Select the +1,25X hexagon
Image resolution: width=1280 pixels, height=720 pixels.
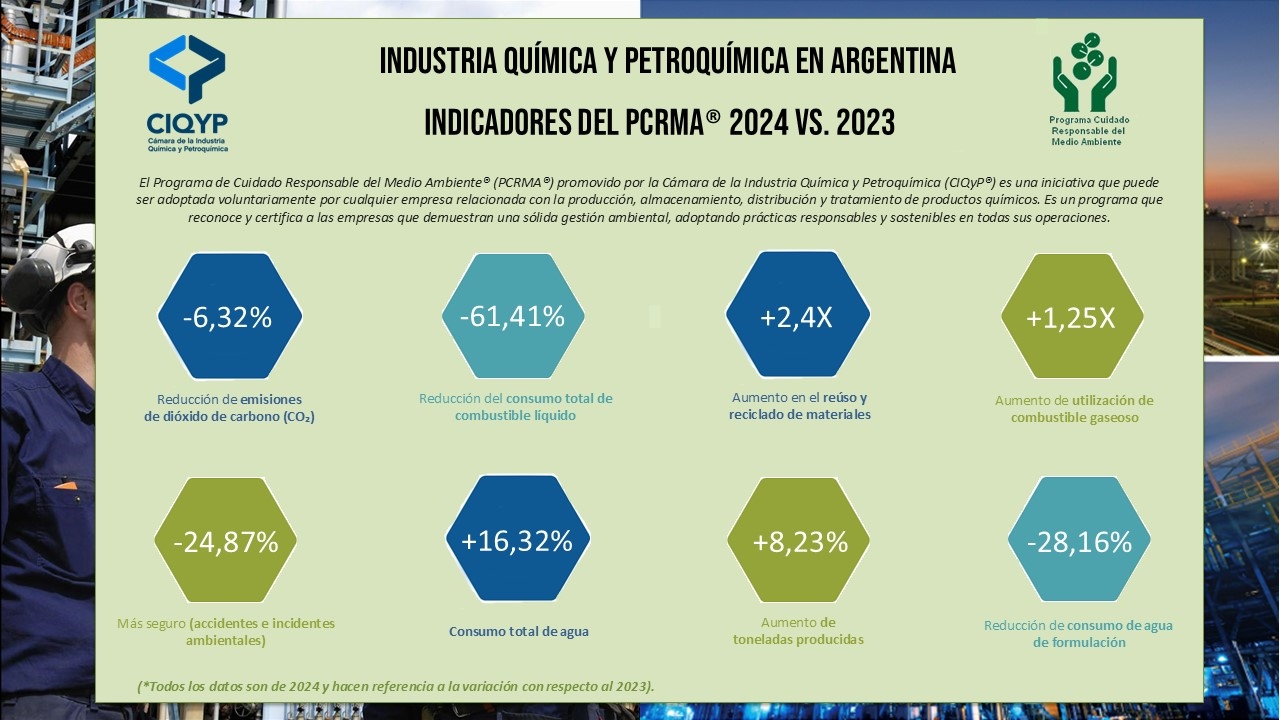(1073, 317)
